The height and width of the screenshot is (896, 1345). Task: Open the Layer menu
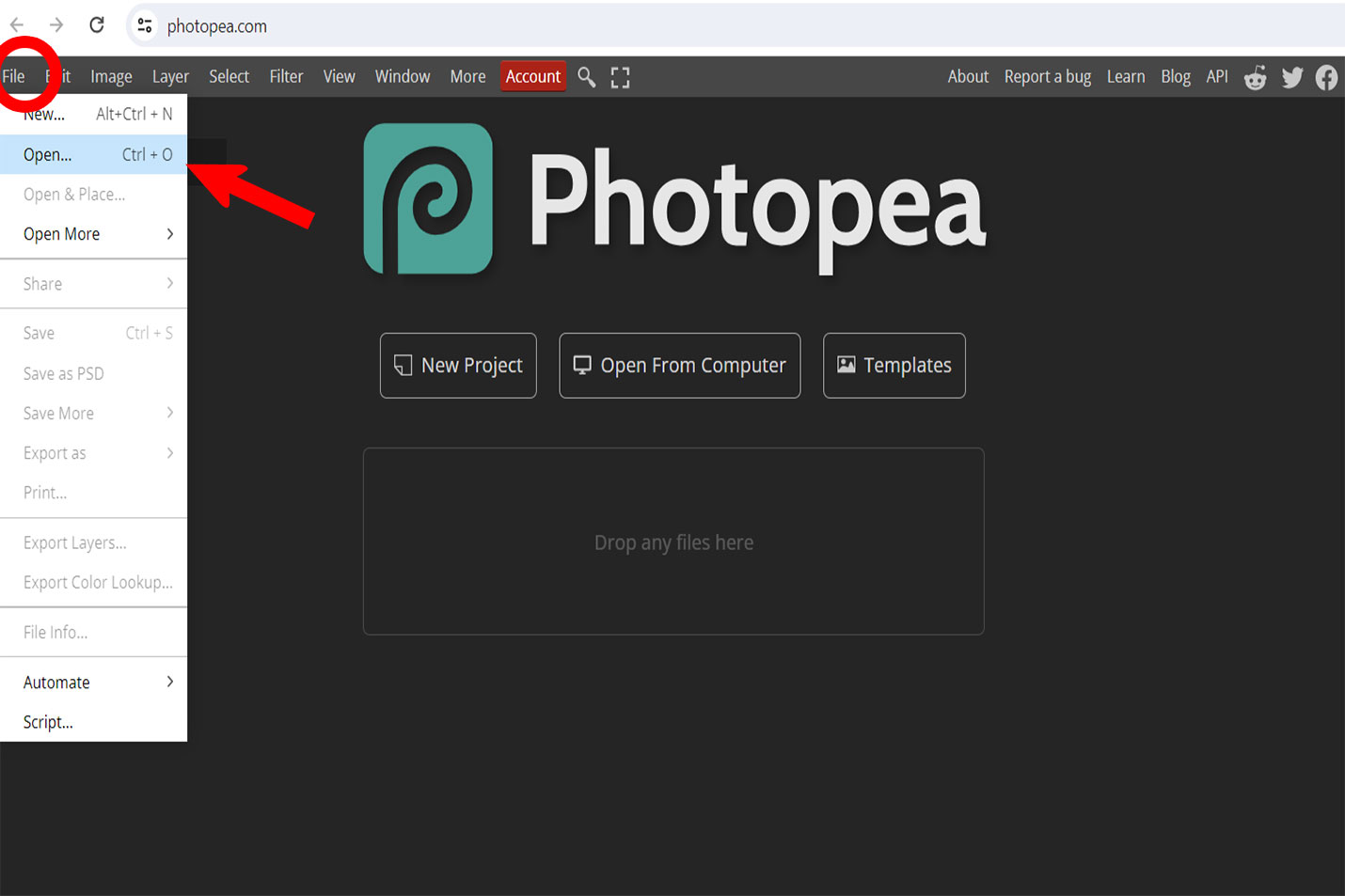coord(170,77)
